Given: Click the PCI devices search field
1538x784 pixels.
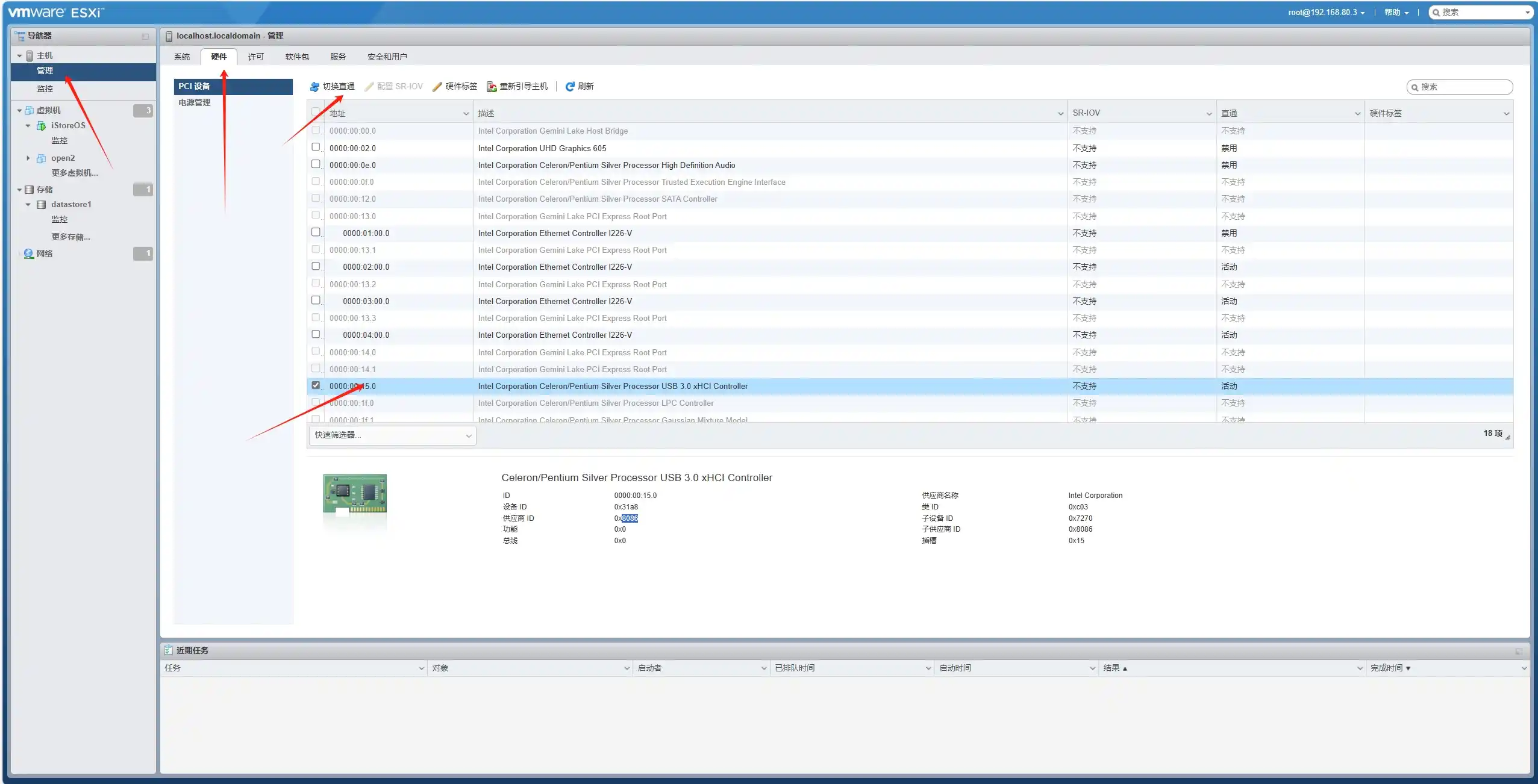Looking at the screenshot, I should (x=1460, y=87).
